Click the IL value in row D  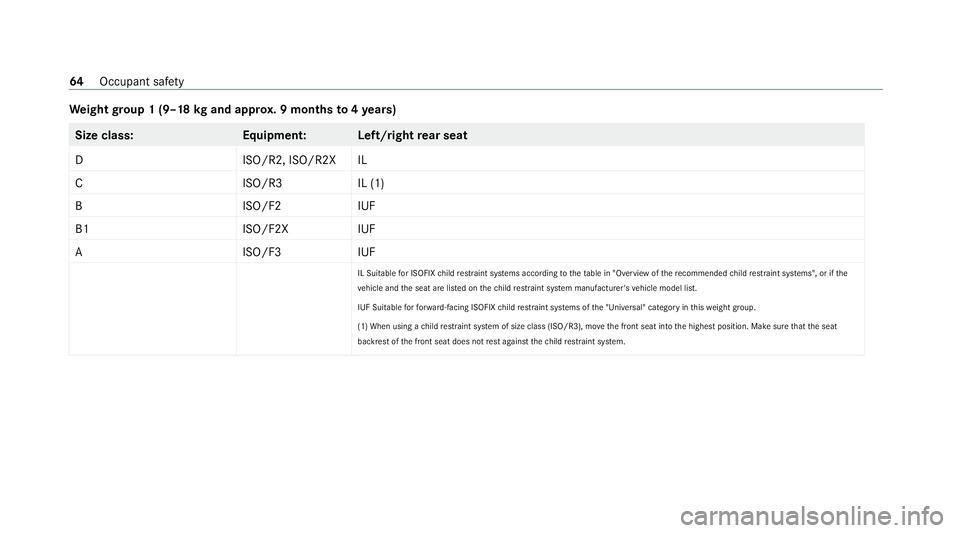click(x=362, y=160)
